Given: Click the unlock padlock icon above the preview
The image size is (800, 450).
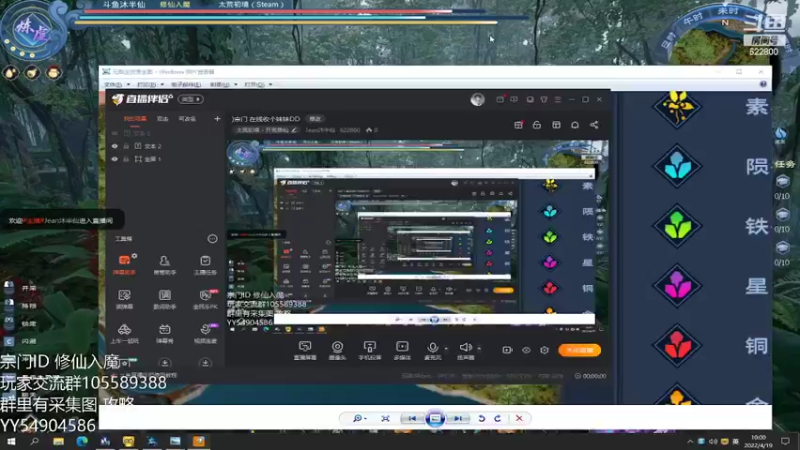Looking at the screenshot, I should pyautogui.click(x=537, y=125).
